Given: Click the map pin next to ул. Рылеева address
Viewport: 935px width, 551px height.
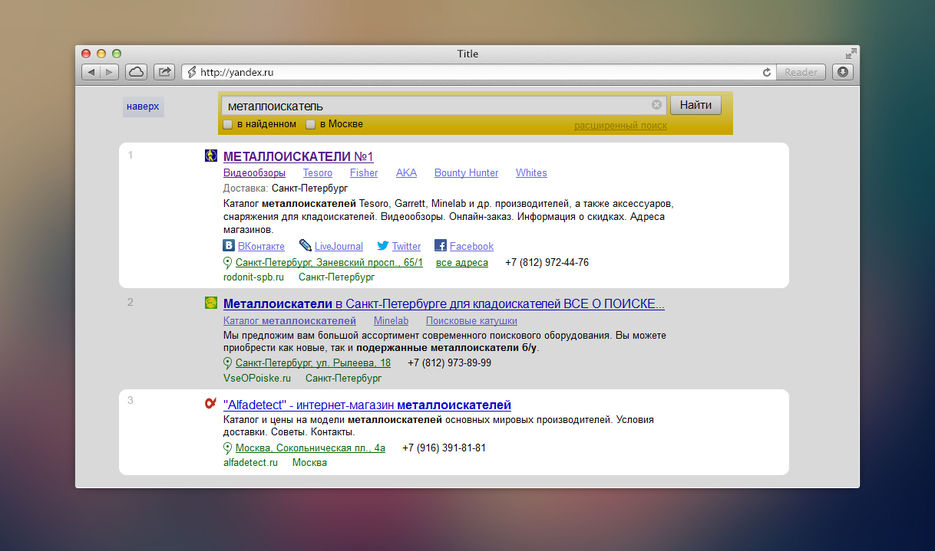Looking at the screenshot, I should 227,363.
